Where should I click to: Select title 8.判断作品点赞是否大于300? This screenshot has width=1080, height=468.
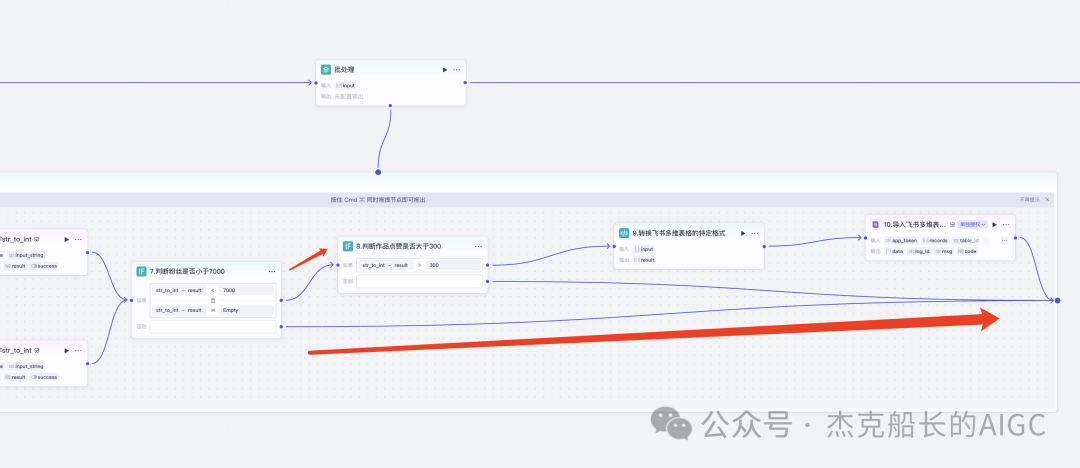tap(399, 246)
